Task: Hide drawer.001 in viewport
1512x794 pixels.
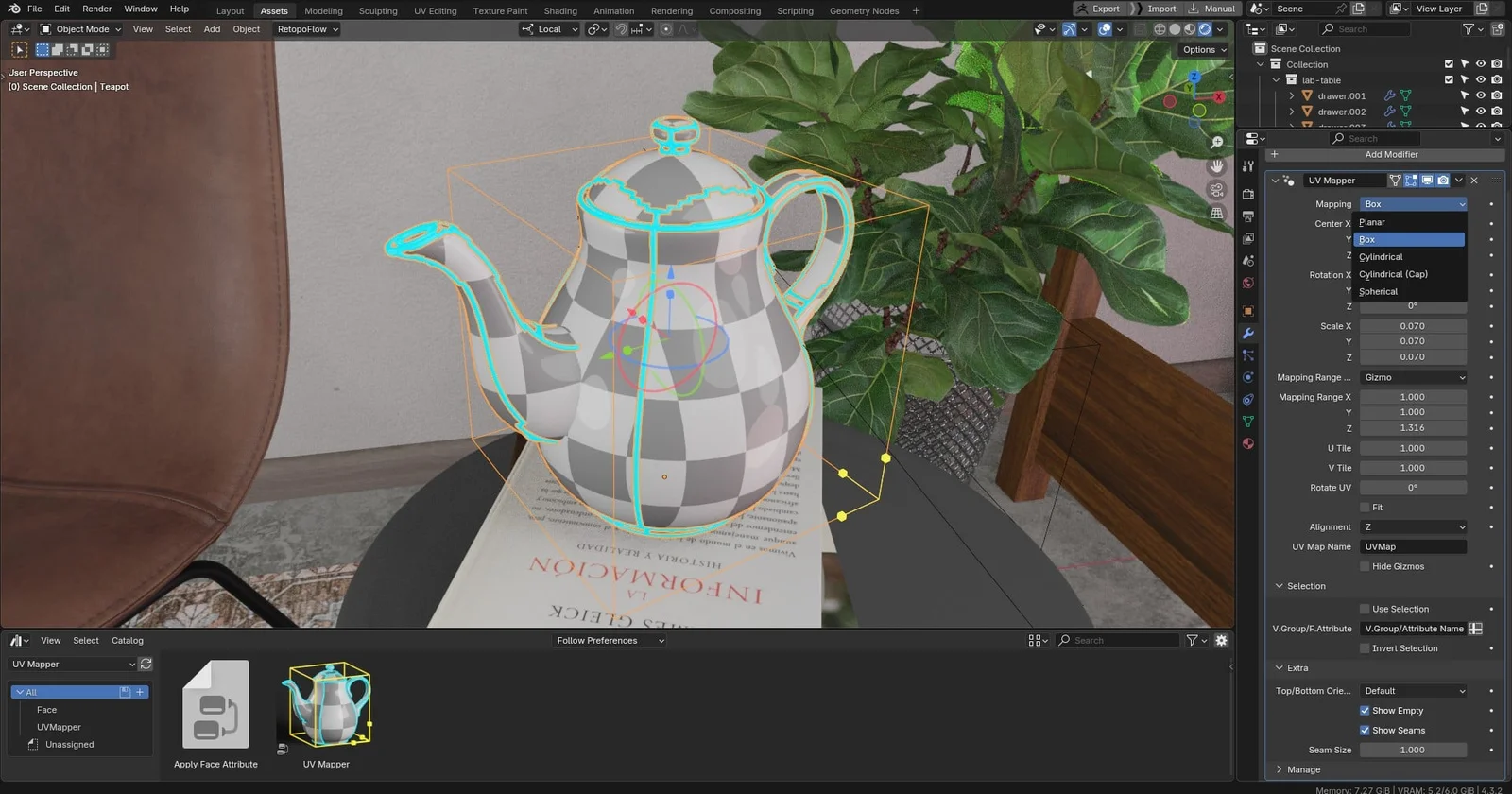Action: (x=1481, y=95)
